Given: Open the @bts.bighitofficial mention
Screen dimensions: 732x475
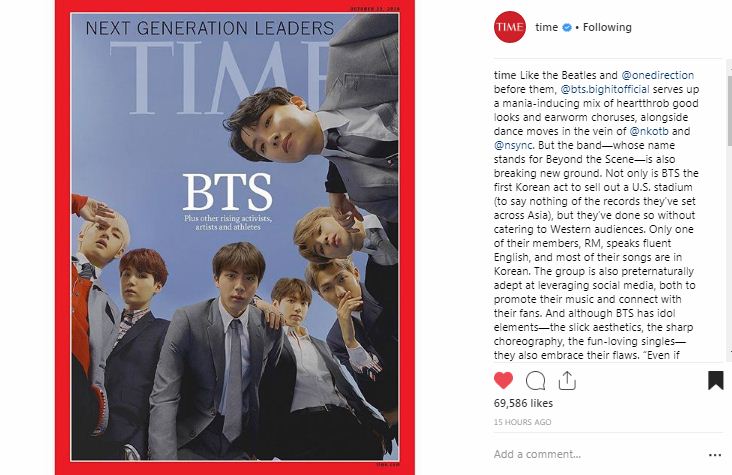Looking at the screenshot, I should (x=605, y=89).
